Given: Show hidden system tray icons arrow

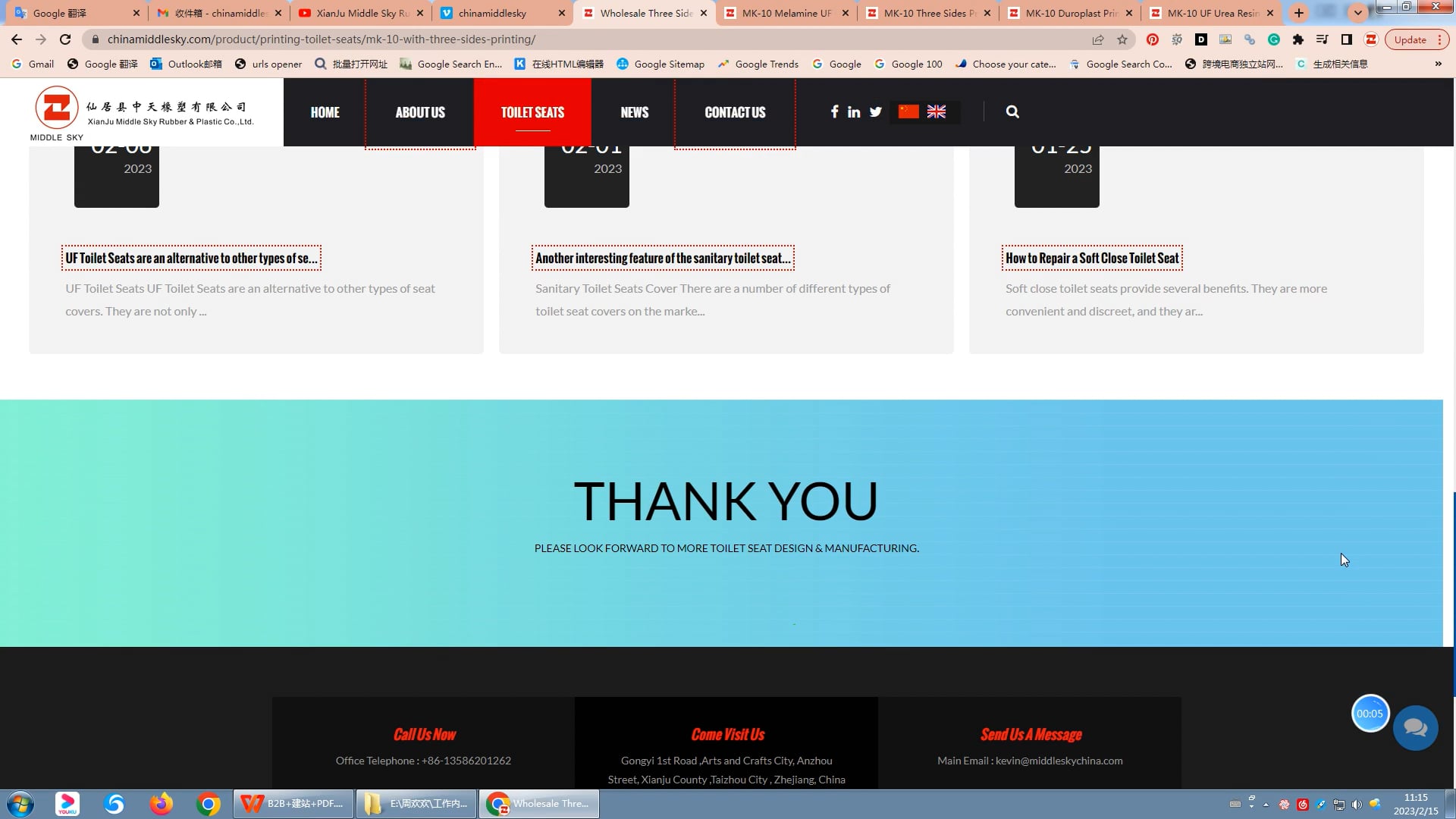Looking at the screenshot, I should [1266, 804].
